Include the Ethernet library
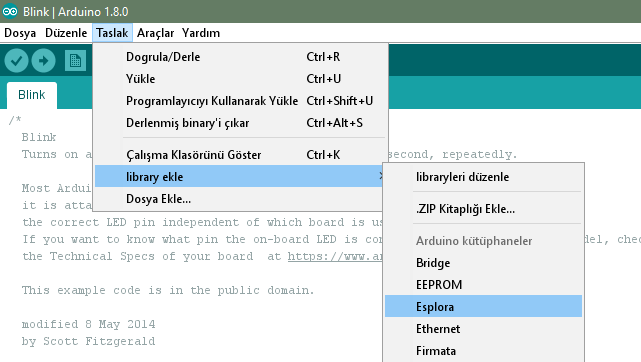Viewport: 641px width, 362px height. point(483,329)
